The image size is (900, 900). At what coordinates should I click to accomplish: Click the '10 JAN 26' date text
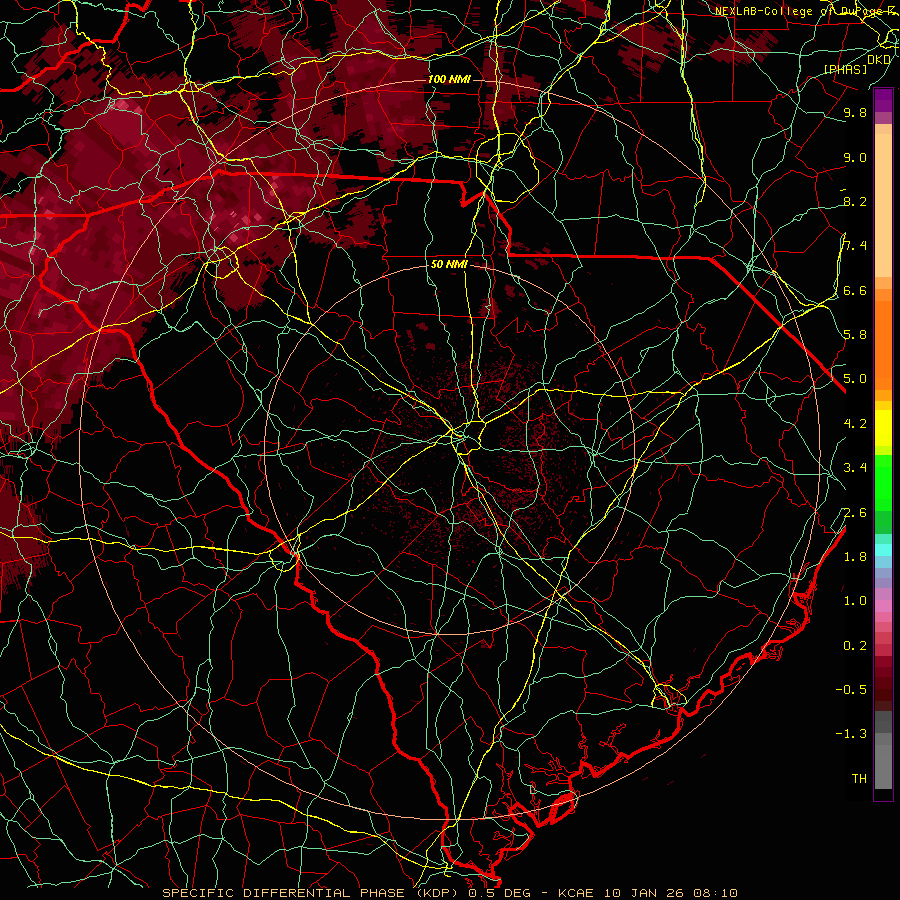pos(643,893)
